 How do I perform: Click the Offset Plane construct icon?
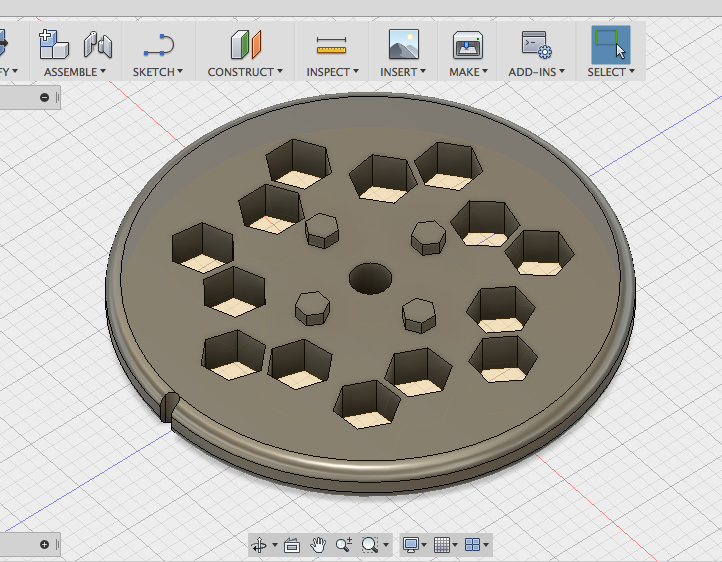click(x=245, y=45)
